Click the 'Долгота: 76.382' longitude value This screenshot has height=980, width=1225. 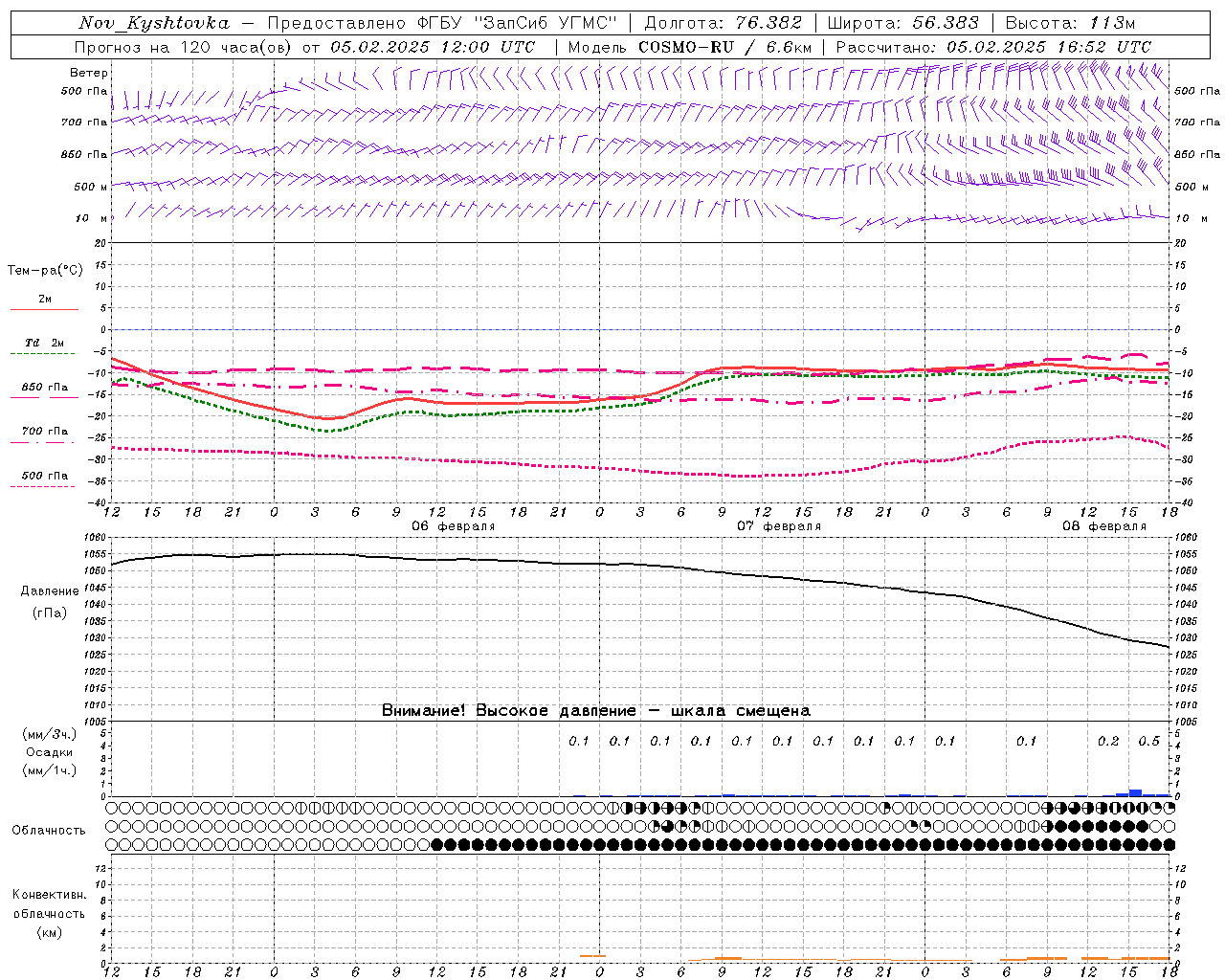[x=723, y=23]
